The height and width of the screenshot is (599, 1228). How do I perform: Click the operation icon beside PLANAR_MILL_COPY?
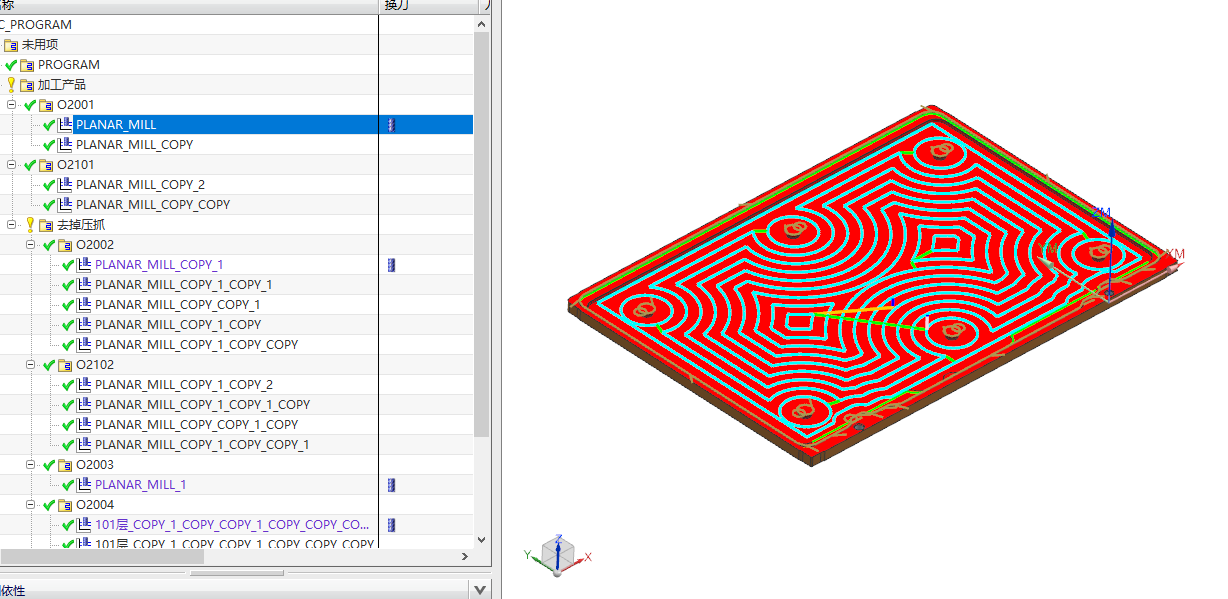click(66, 145)
